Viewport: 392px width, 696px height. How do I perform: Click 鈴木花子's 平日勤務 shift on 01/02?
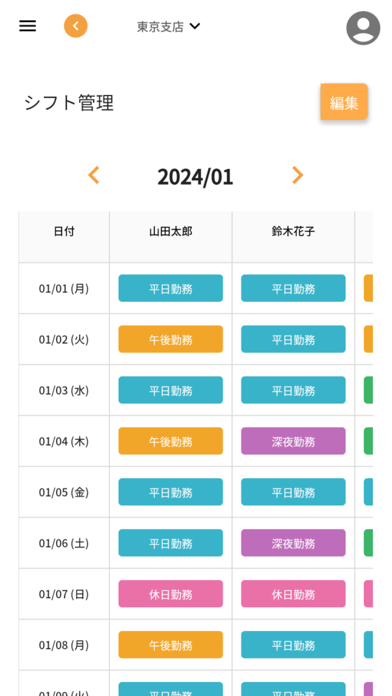pyautogui.click(x=293, y=339)
